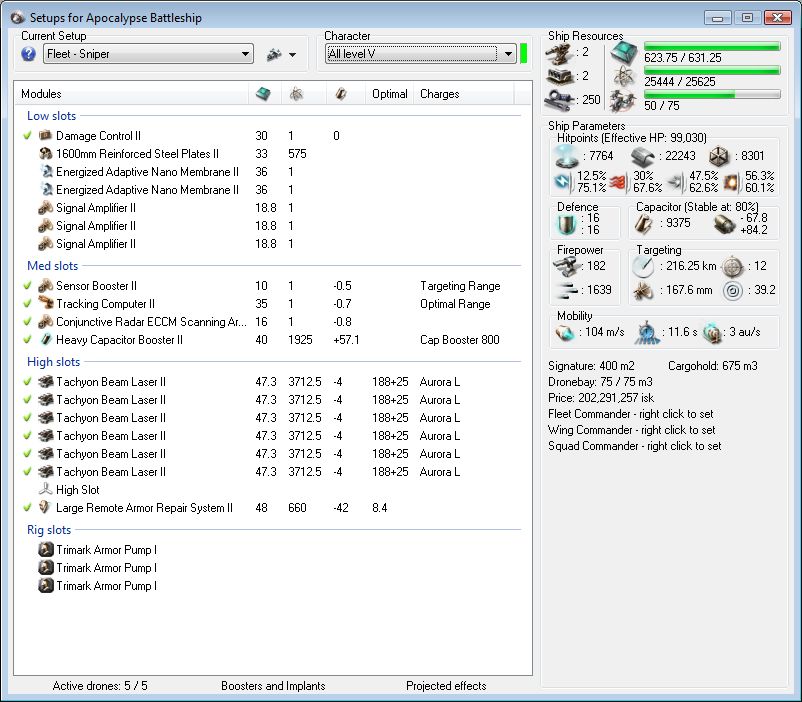Toggle the Damage Control II active checkmark
Viewport: 802px width, 702px height.
[28, 136]
